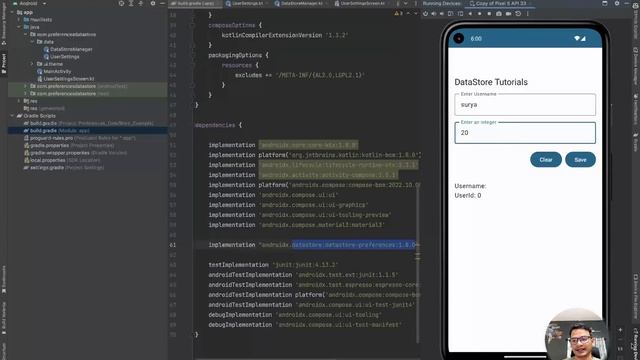
Task: Click the emulator home circle icon
Action: [480, 13]
